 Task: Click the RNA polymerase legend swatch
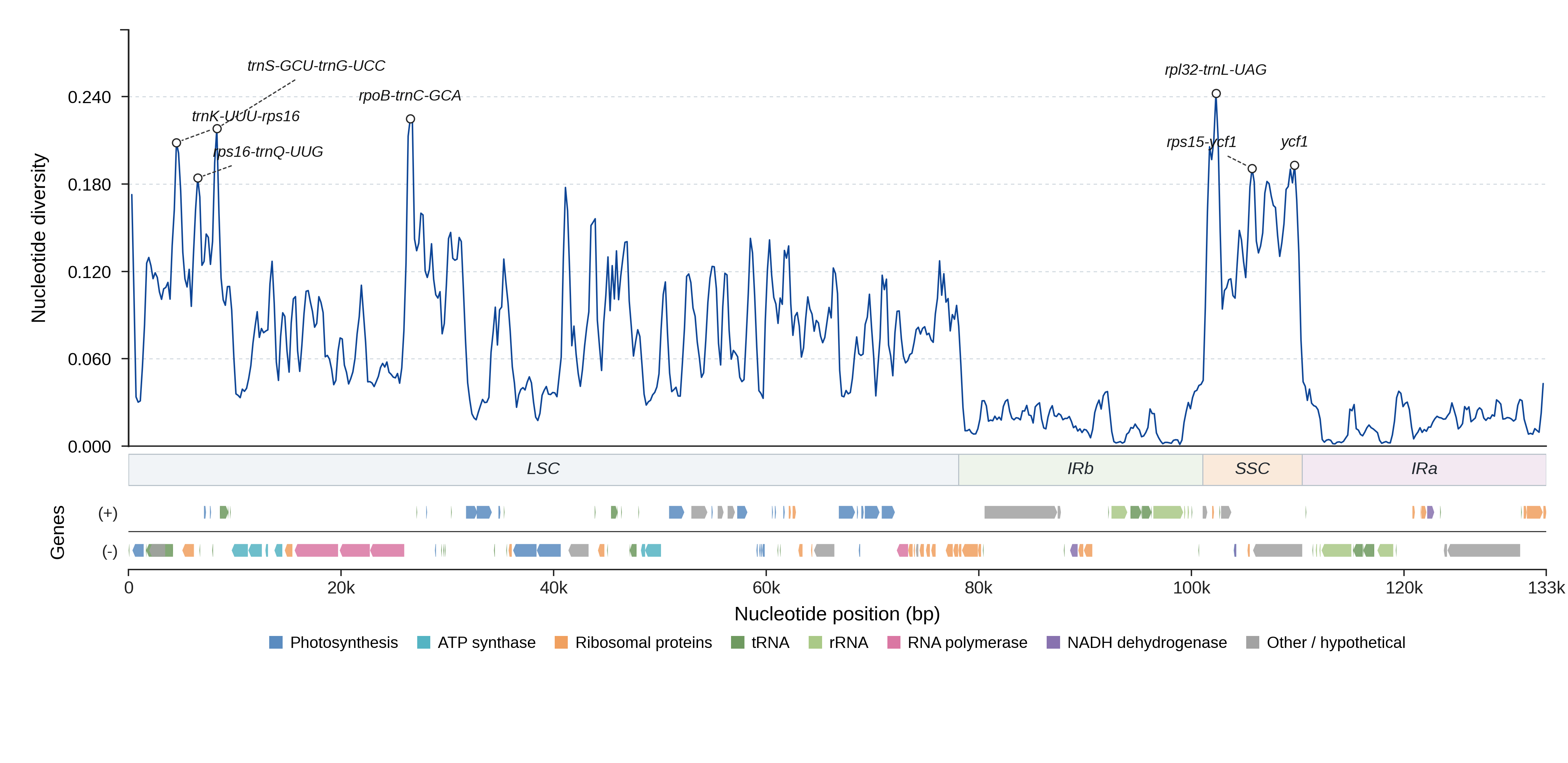[x=894, y=642]
